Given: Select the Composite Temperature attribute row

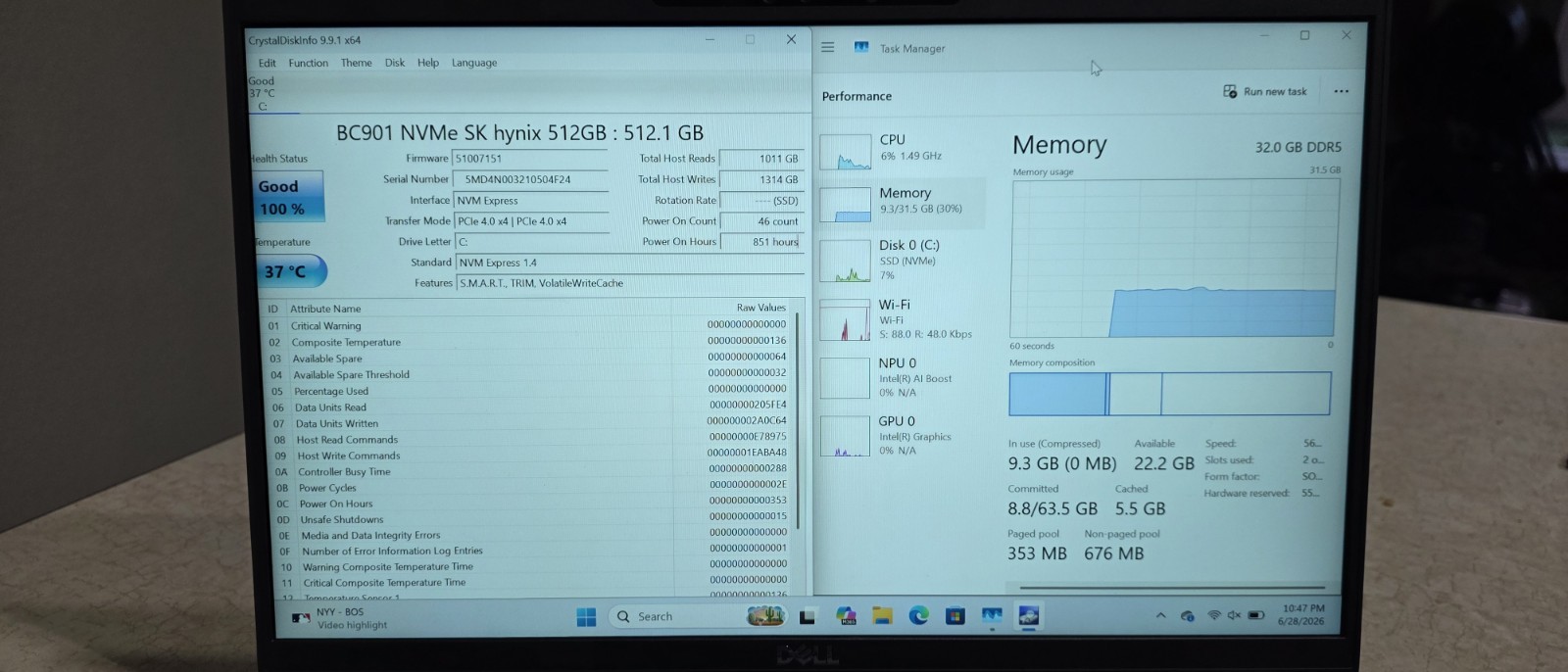Looking at the screenshot, I should tap(527, 342).
